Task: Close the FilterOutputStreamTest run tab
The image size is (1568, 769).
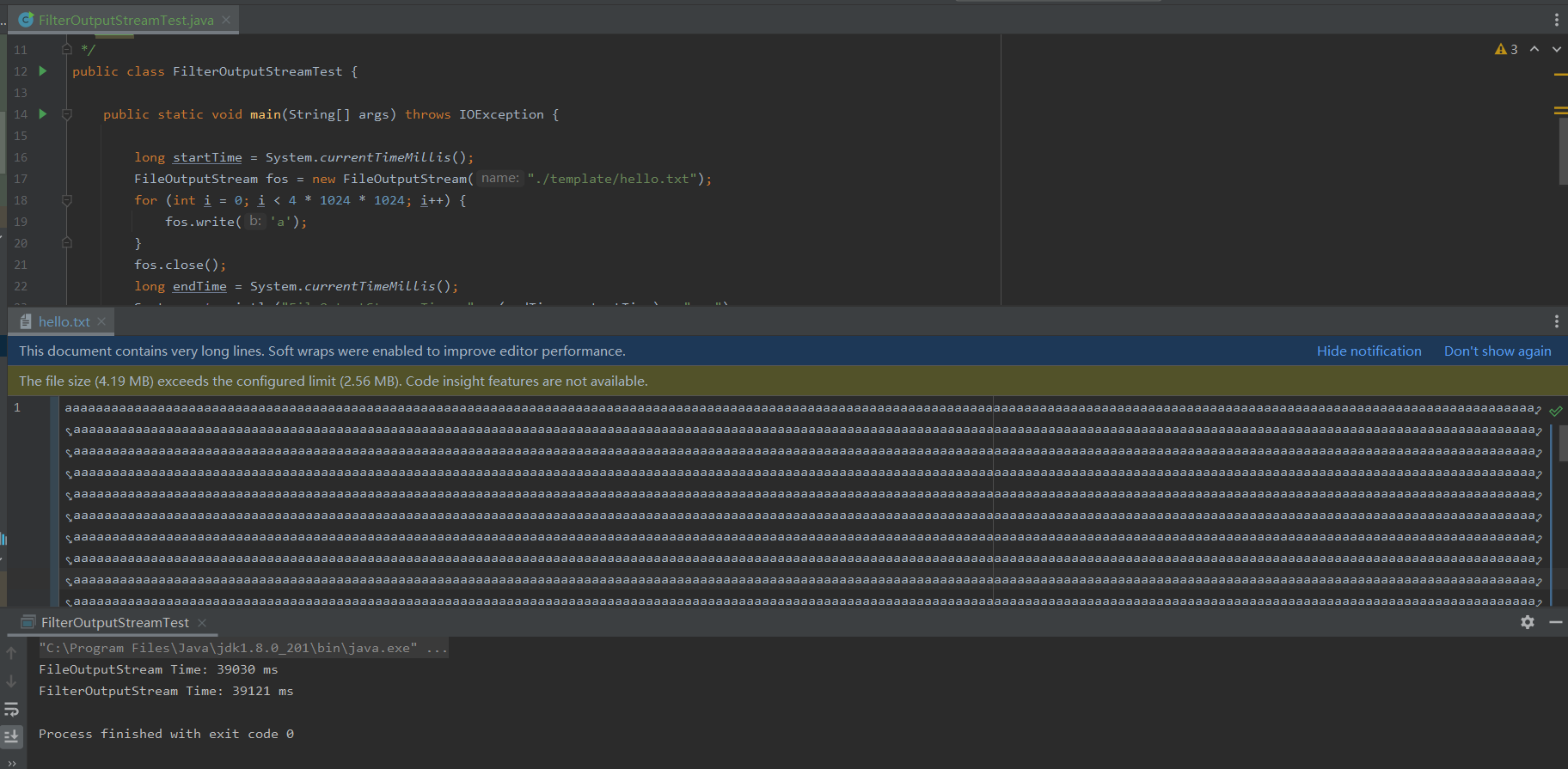Action: tap(202, 622)
